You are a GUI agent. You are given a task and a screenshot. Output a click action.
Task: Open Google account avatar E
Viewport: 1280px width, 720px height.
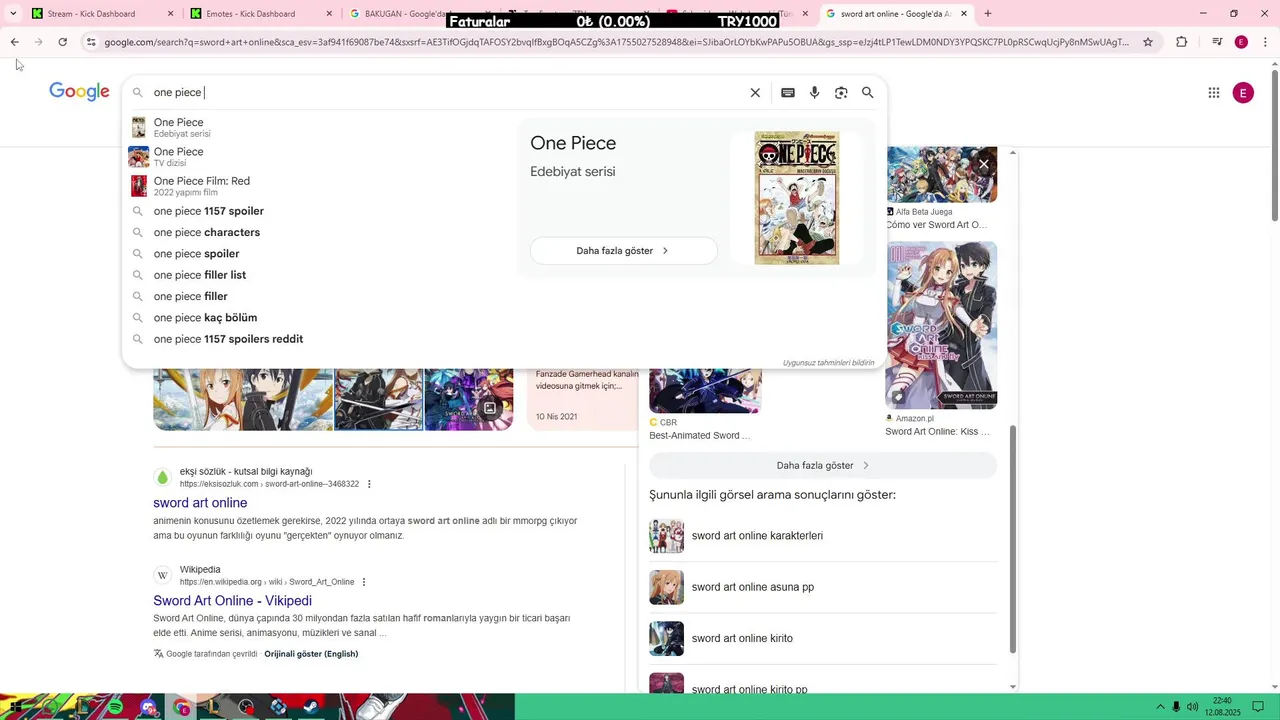pyautogui.click(x=1243, y=93)
